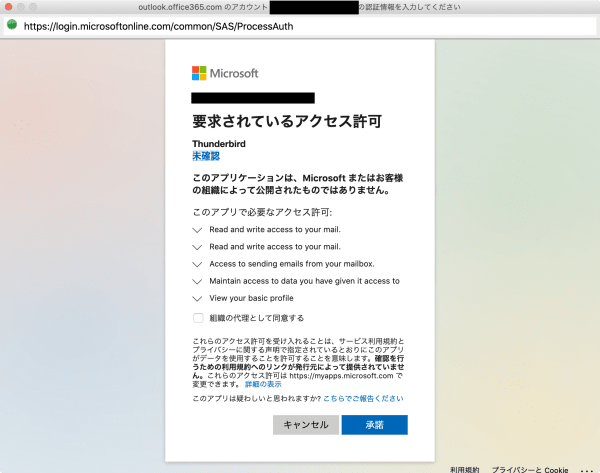Screen dimensions: 600x473
Task: Check the 組織の代理として同意する checkbox
Action: click(x=198, y=318)
